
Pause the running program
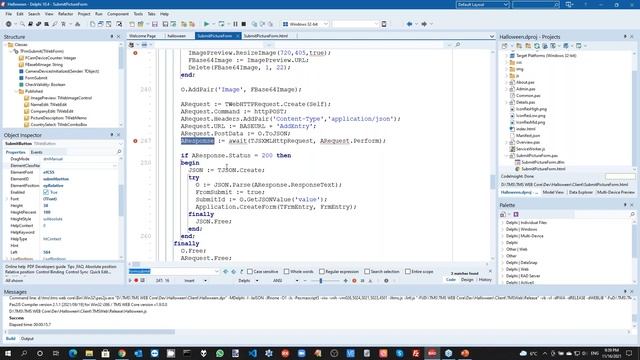point(236,24)
